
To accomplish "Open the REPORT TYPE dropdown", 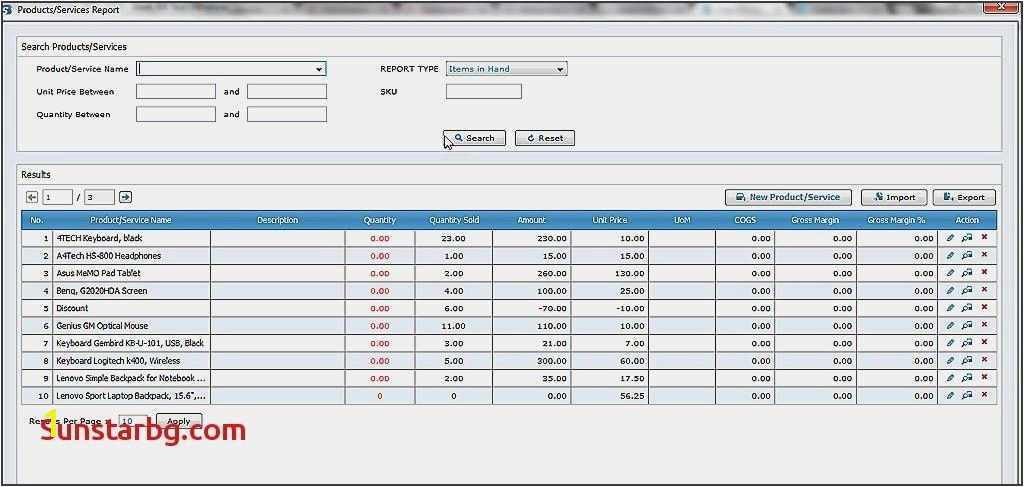I will [x=560, y=69].
